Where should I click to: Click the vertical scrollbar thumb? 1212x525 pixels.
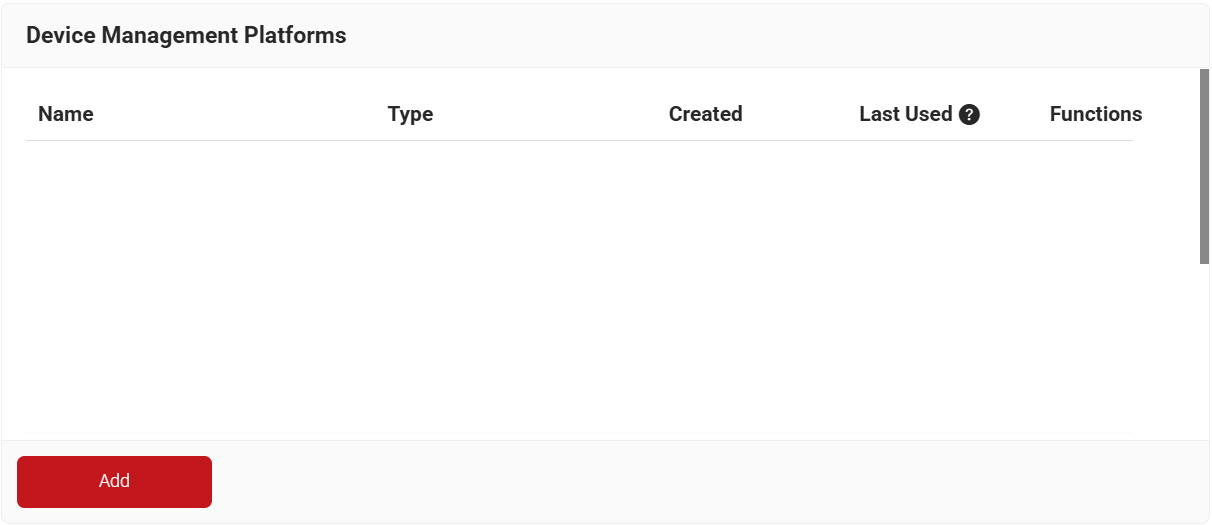coord(1204,166)
